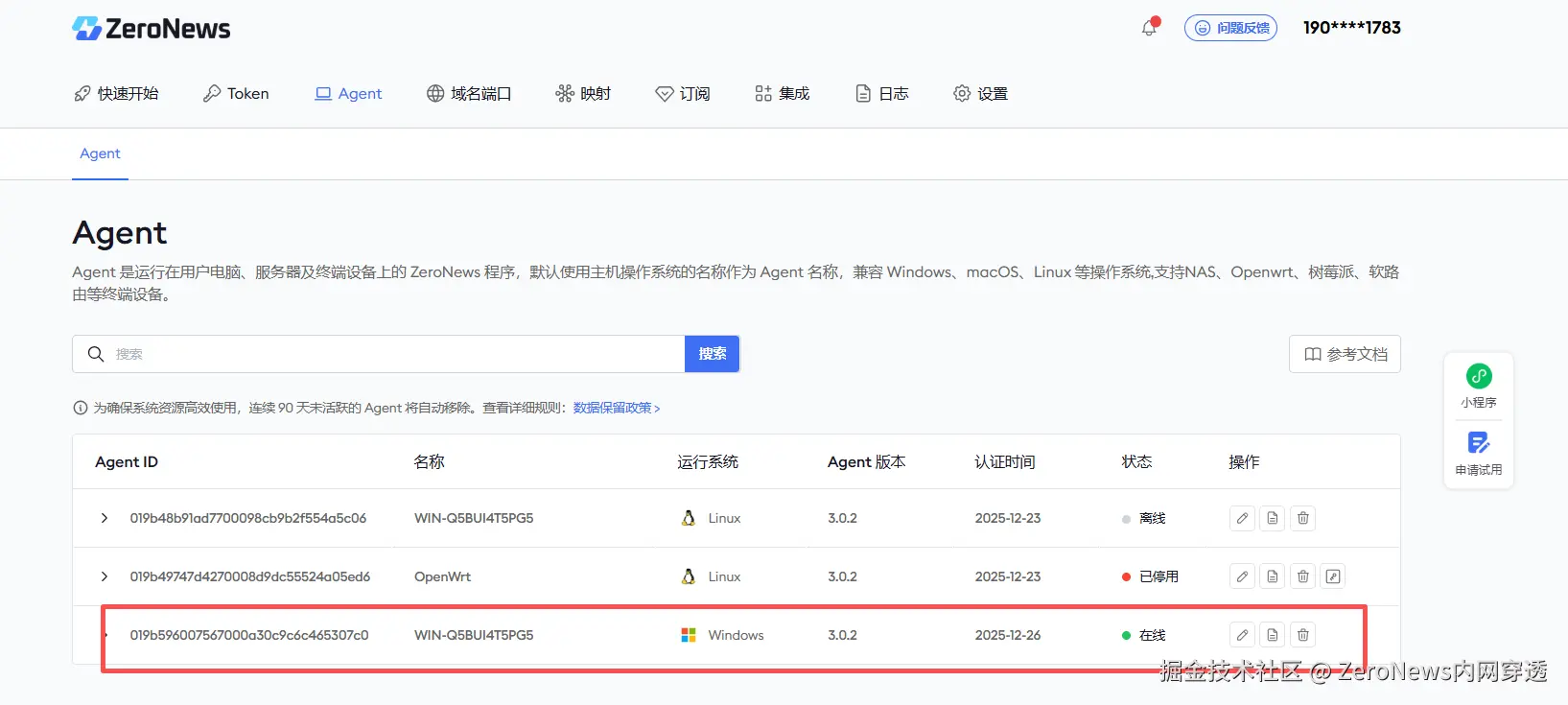Click Agent ID 019b596007567000a30c9c6c465307c0
Viewport: 1568px width, 705px height.
(x=249, y=635)
